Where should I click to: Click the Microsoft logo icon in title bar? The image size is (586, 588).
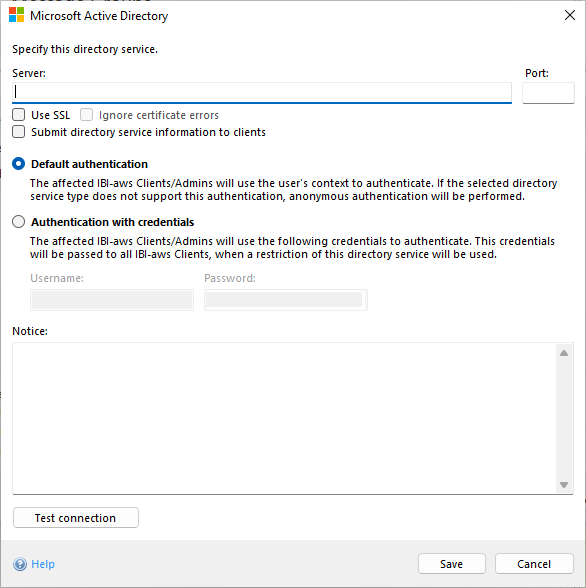16,15
